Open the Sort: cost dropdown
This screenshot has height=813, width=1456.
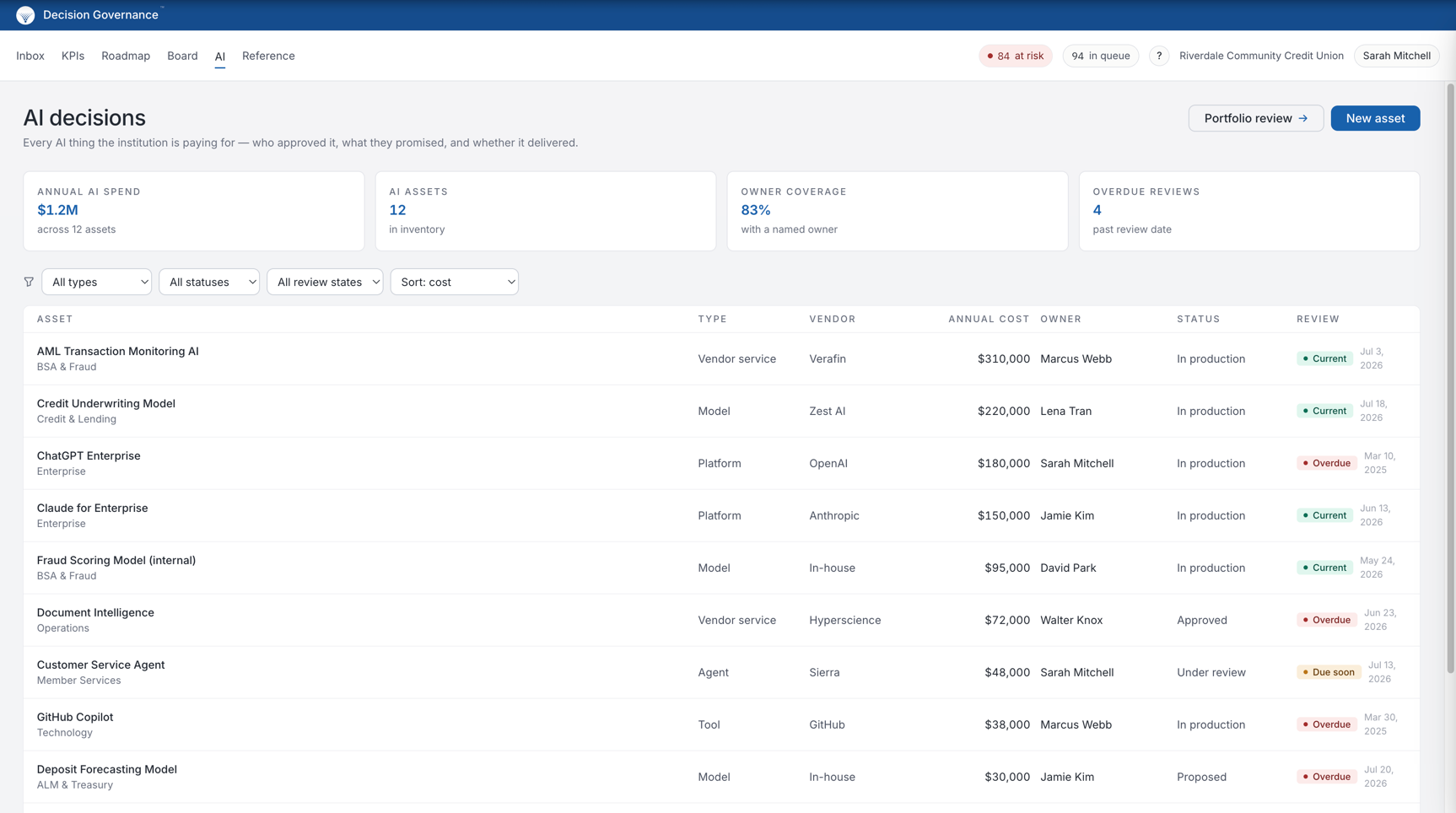click(x=455, y=282)
